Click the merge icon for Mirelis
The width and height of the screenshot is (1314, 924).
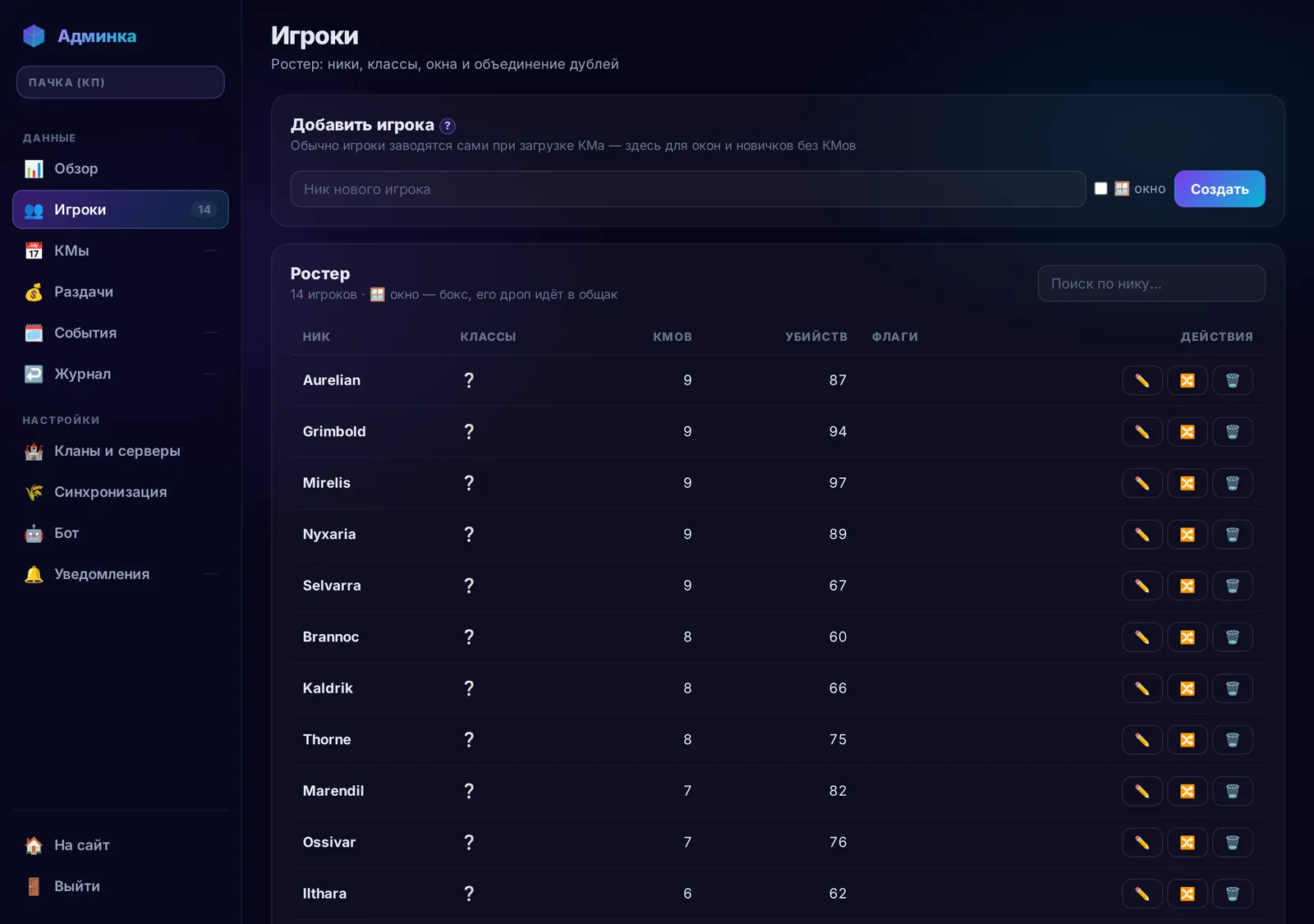[1187, 483]
